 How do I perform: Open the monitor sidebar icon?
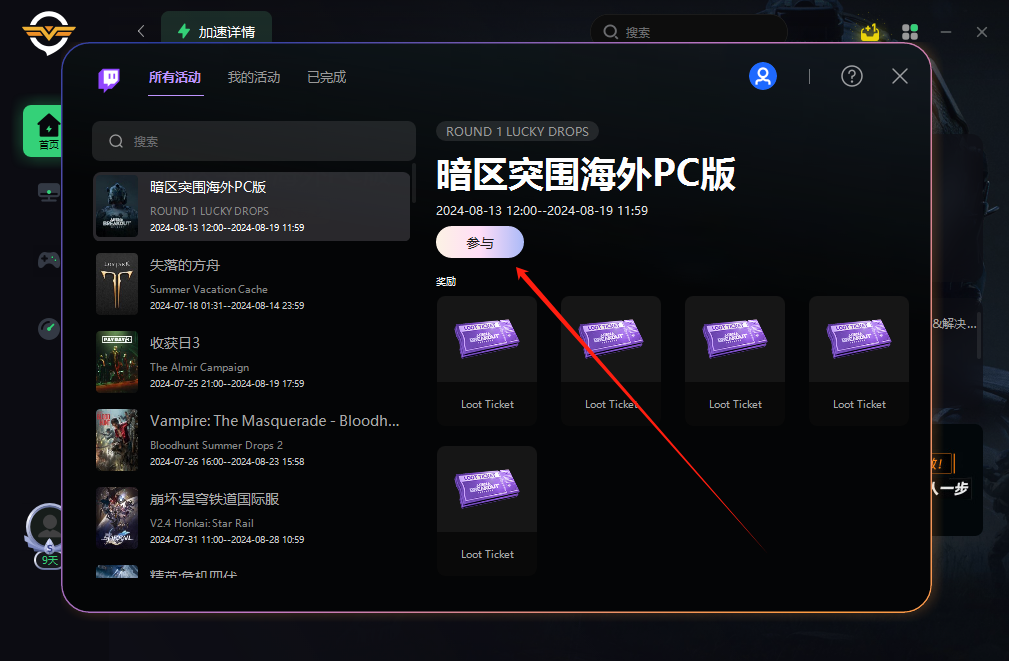pos(49,192)
